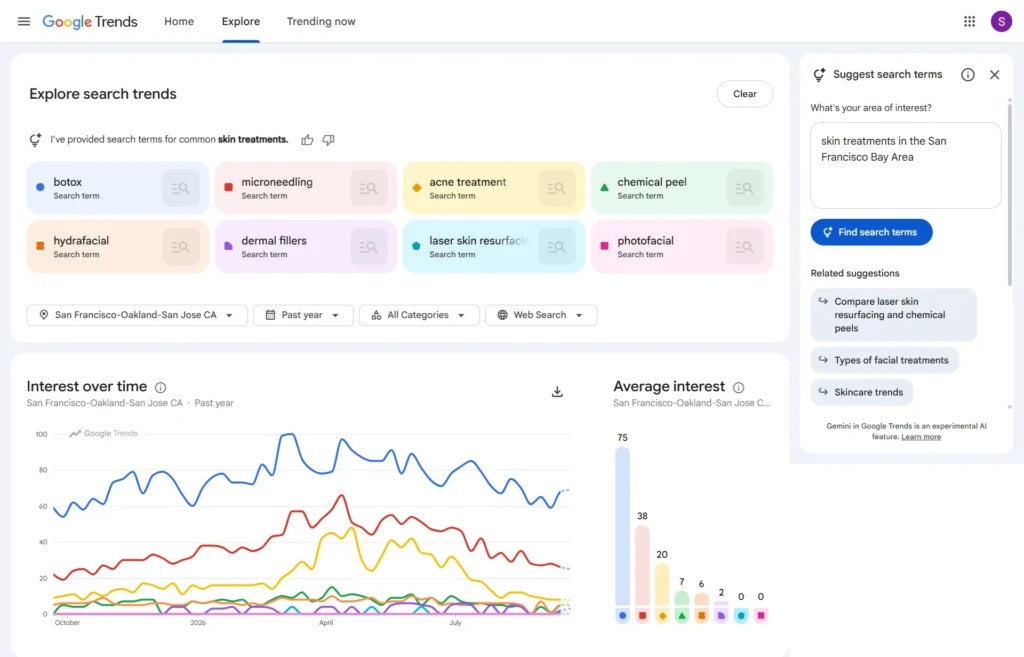The height and width of the screenshot is (657, 1024).
Task: Open the Google apps grid
Action: (x=969, y=22)
